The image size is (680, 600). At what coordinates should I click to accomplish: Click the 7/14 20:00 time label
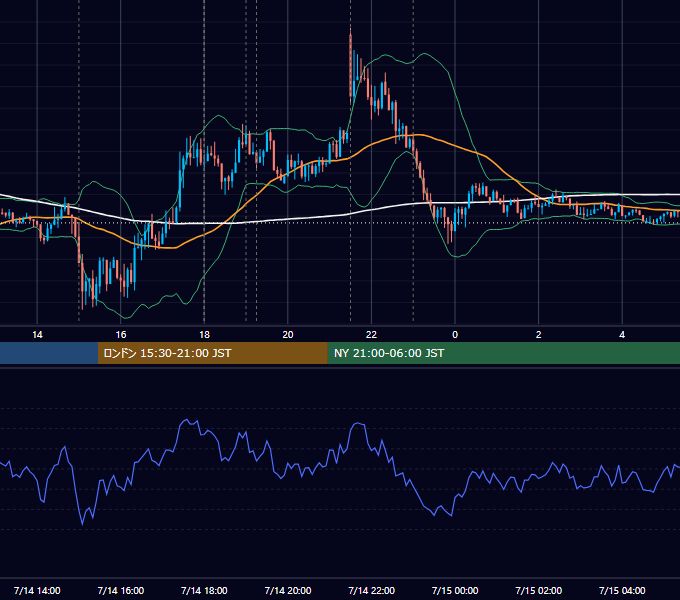[x=288, y=590]
